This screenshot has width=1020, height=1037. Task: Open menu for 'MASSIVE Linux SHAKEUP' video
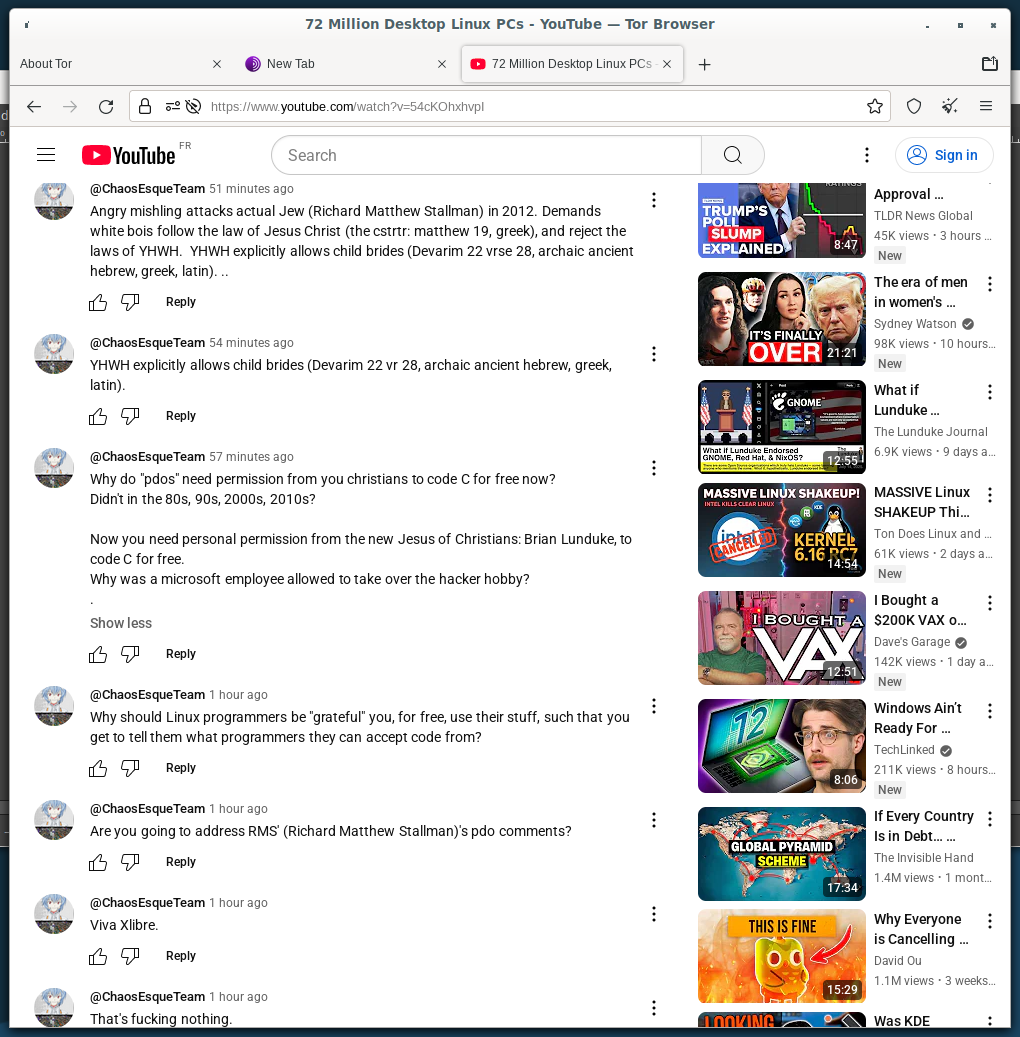pyautogui.click(x=990, y=494)
